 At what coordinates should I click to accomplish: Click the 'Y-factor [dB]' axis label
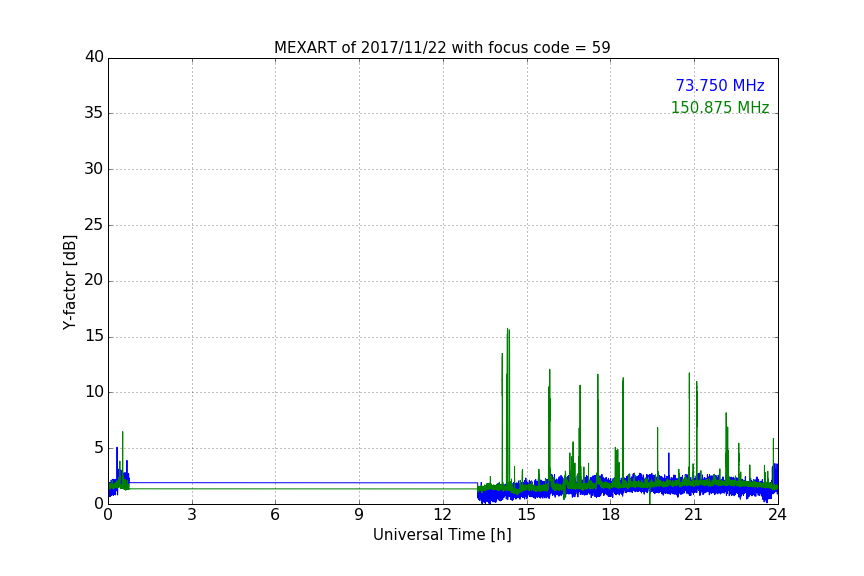point(69,282)
